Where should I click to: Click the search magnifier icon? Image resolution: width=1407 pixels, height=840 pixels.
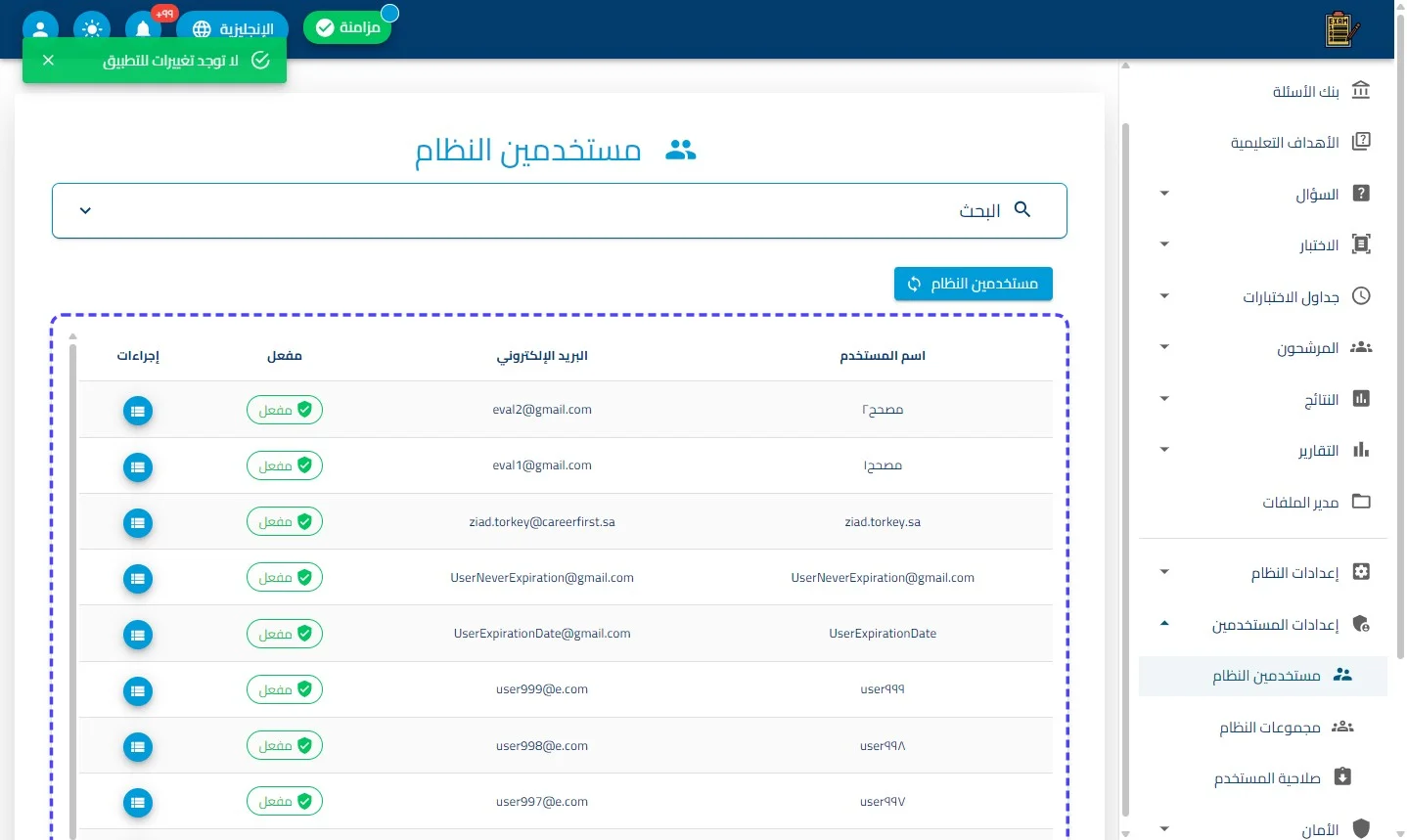1022,209
